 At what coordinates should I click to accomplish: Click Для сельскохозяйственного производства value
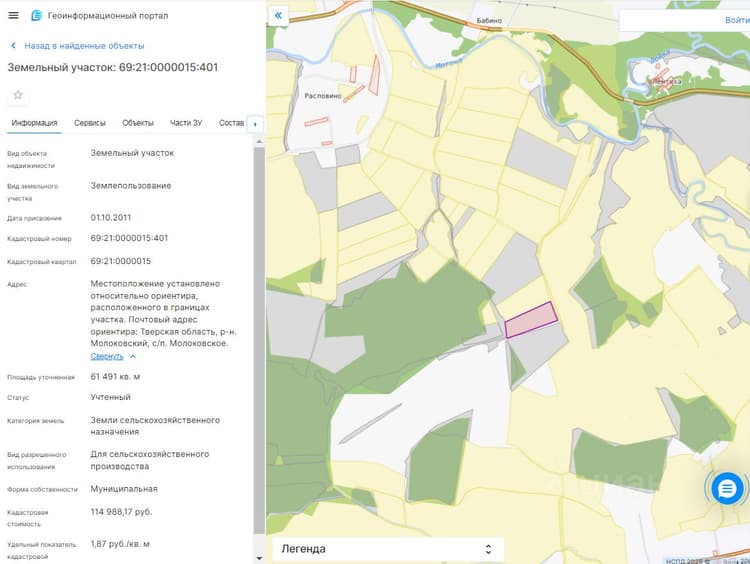[150, 460]
